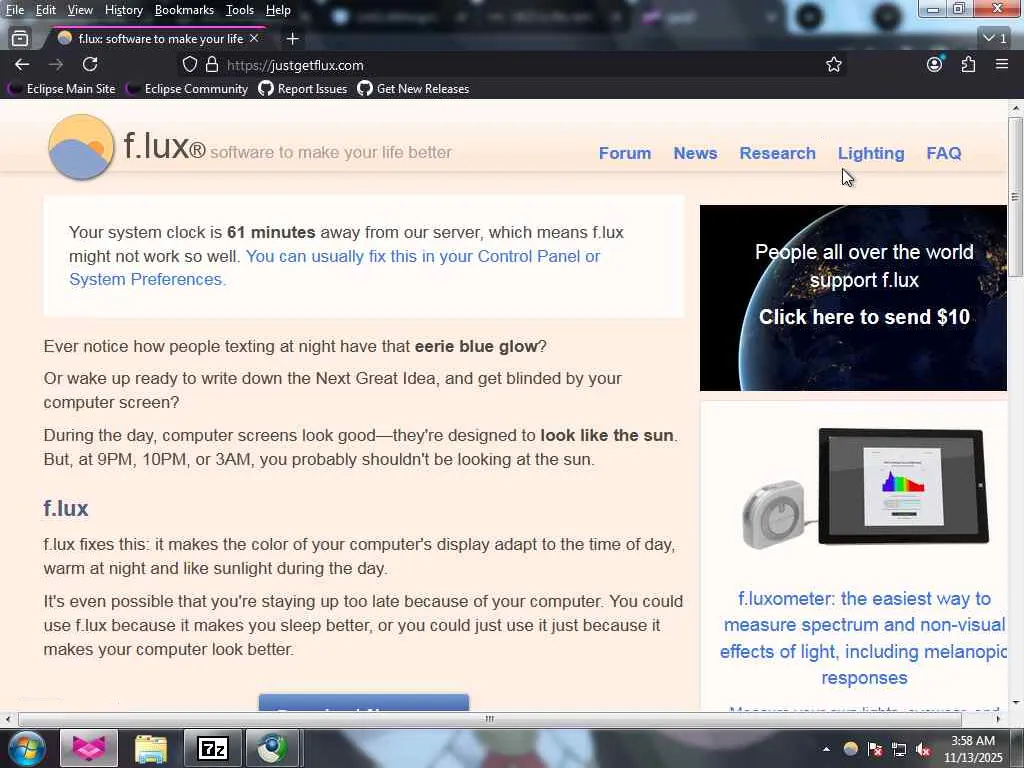Open the Eclipse Community bookmark
The height and width of the screenshot is (768, 1024).
[x=189, y=89]
